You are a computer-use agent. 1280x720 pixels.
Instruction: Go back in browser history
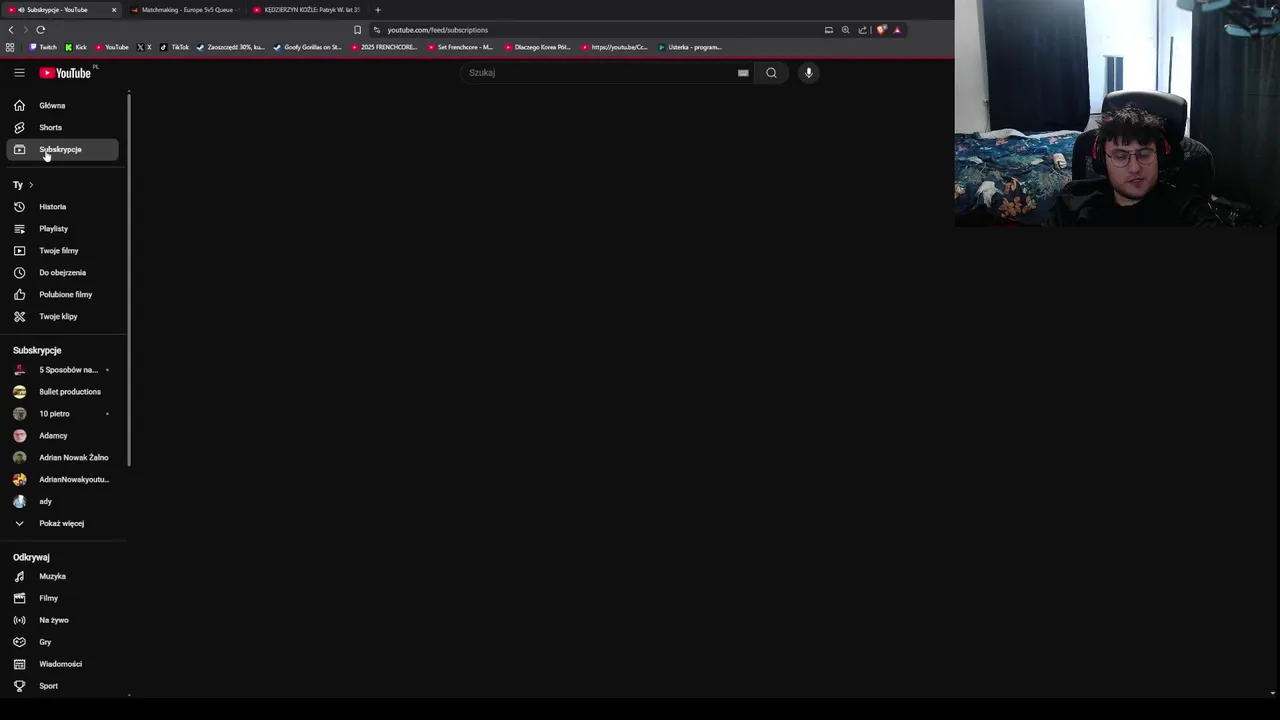(x=11, y=30)
